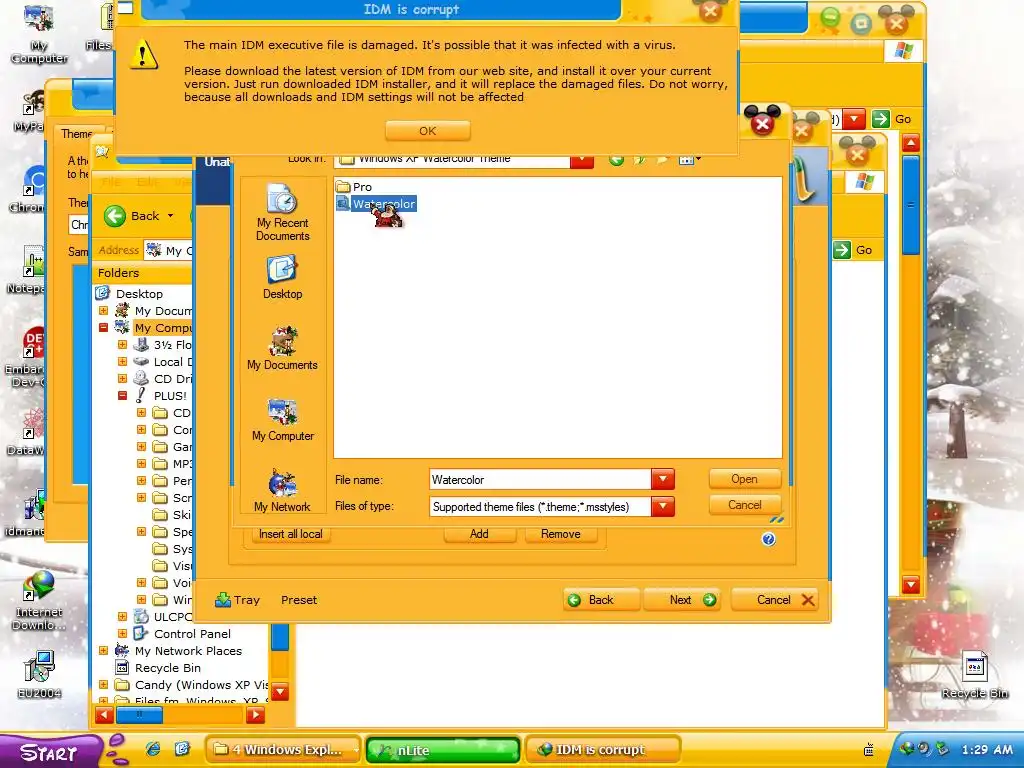Select the Pro folder in the file list
1024x768 pixels.
[354, 187]
